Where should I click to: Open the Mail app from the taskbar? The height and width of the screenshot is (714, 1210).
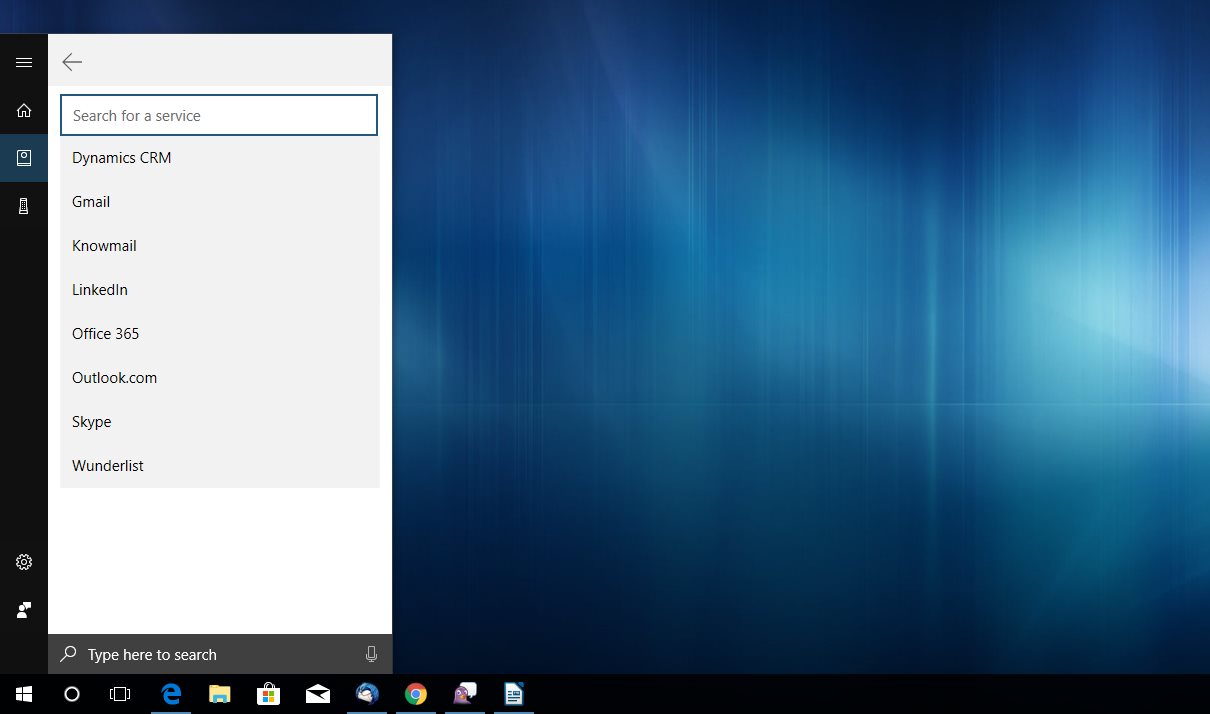pyautogui.click(x=318, y=693)
